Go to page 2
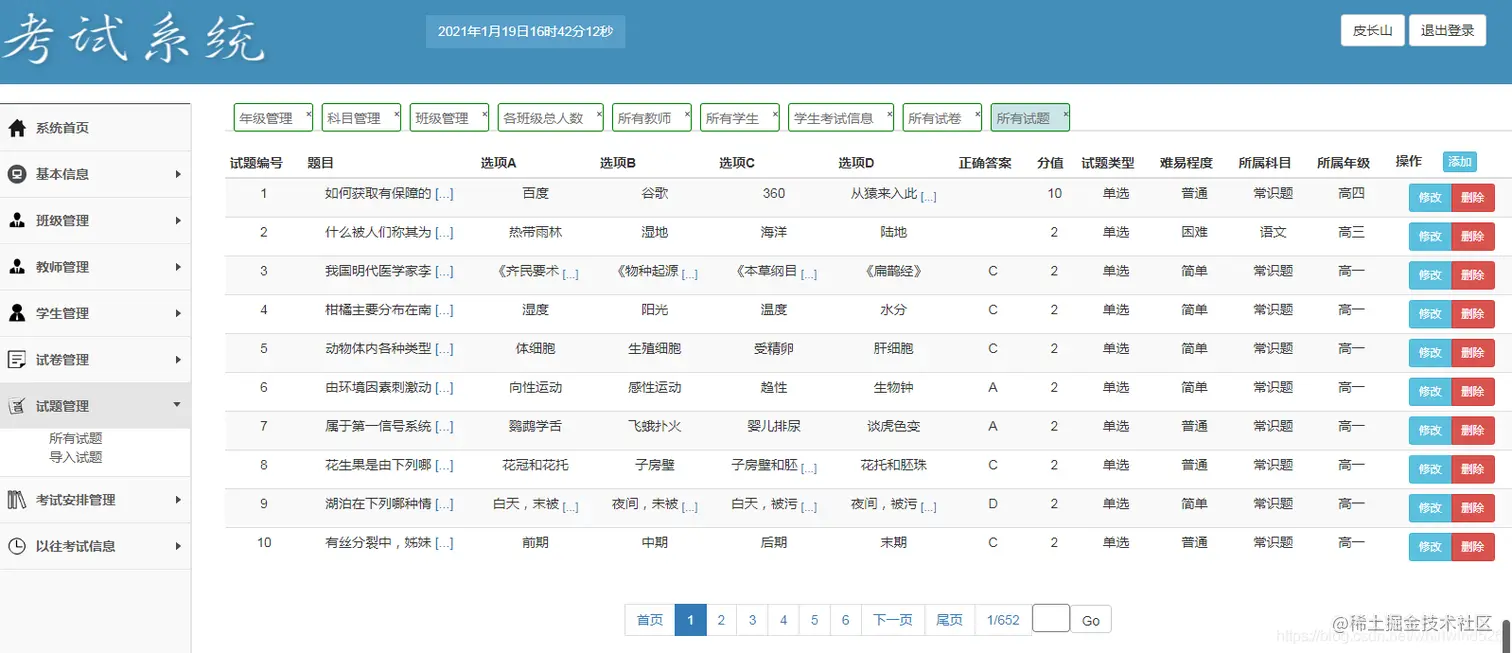This screenshot has height=653, width=1512. click(x=721, y=620)
